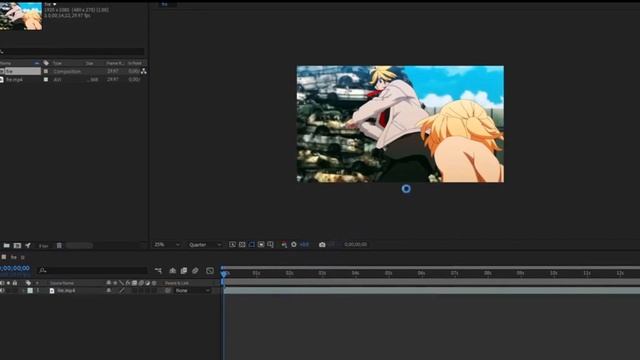This screenshot has width=640, height=360.
Task: Click the Lock column header icon
Action: (x=15, y=283)
